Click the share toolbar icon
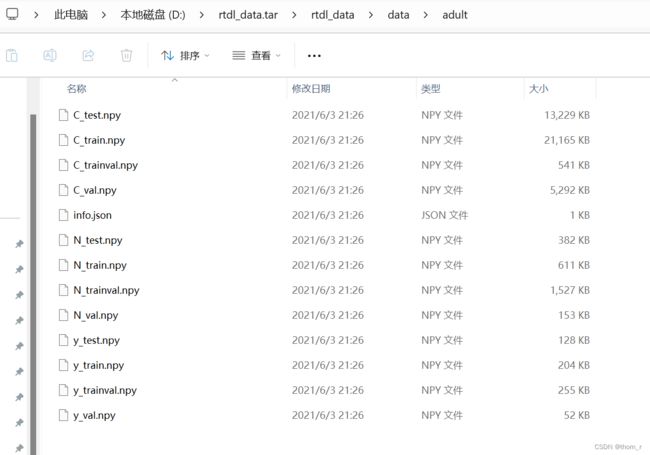The image size is (650, 455). 88,55
